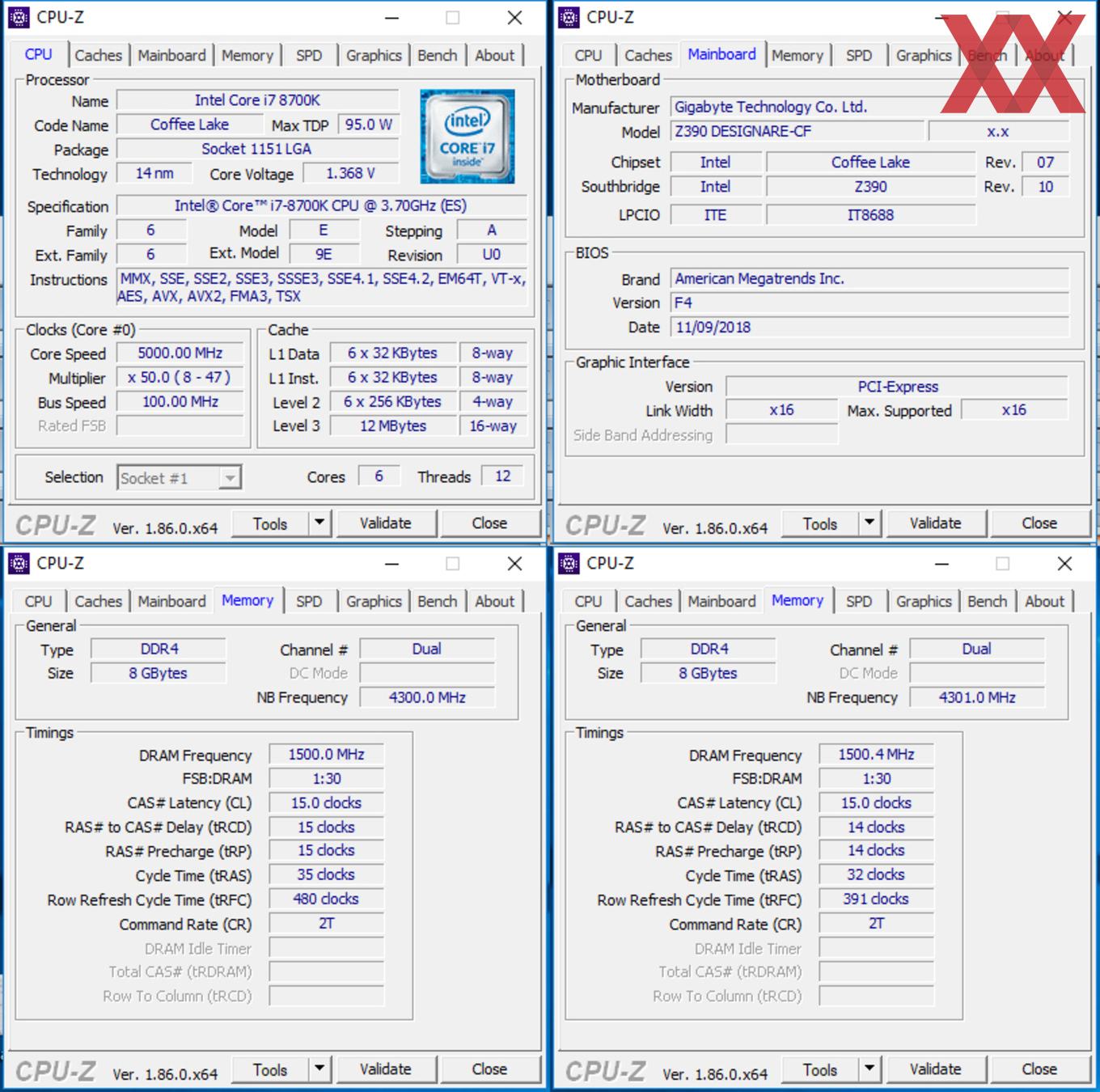
Task: Click the CPU-Z app icon in bottom-right Memory window
Action: (569, 563)
